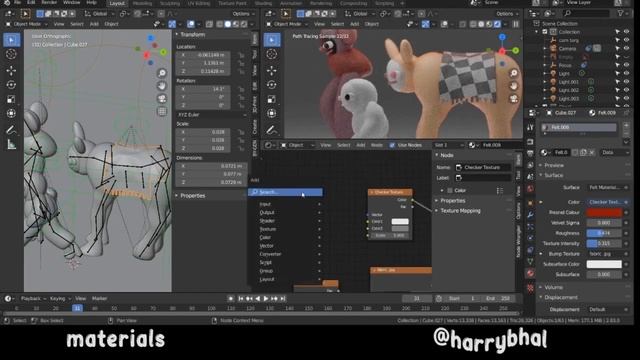Expand the Light.001 item in outliner
This screenshot has height=360, width=640.
pyautogui.click(x=545, y=82)
